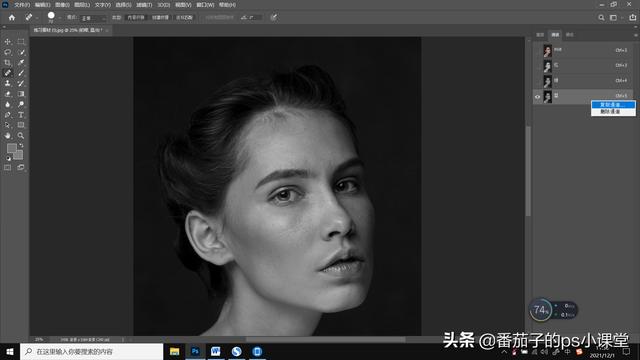This screenshot has height=360, width=640.
Task: Toggle visibility eye of the Blue channel
Action: pos(537,97)
